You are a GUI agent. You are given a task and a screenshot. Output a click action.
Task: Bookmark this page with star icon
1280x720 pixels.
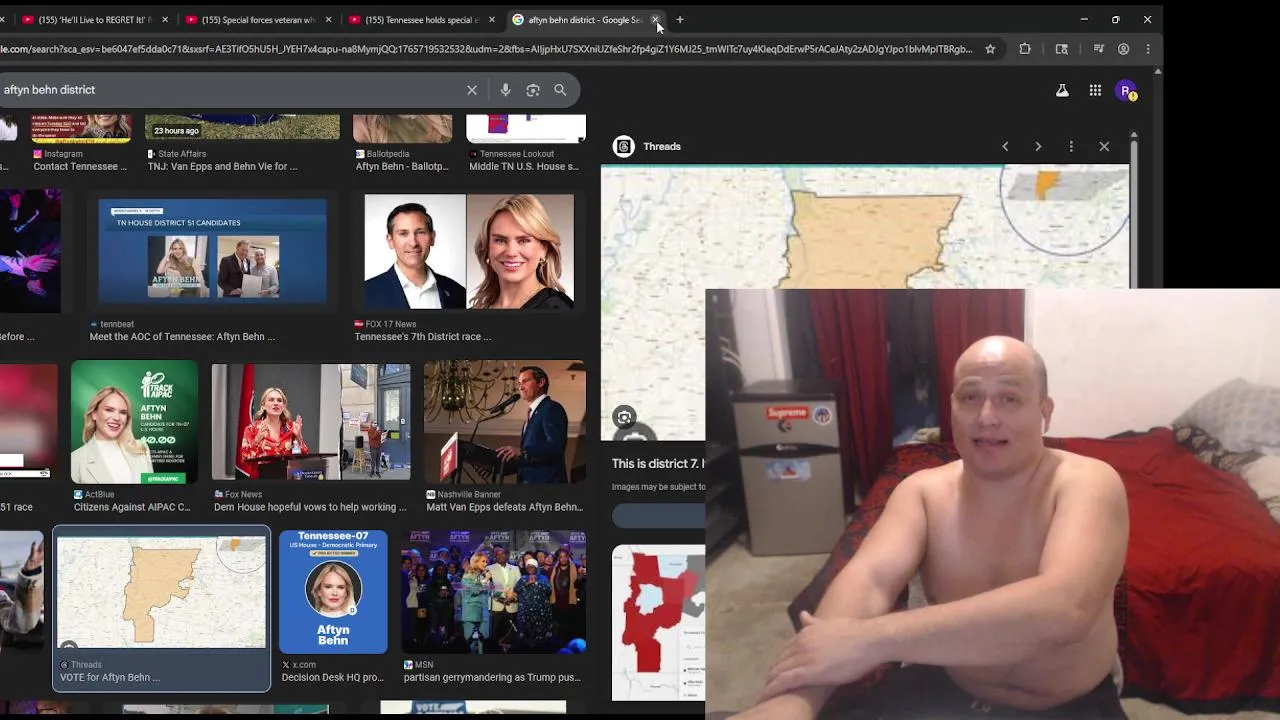coord(990,49)
